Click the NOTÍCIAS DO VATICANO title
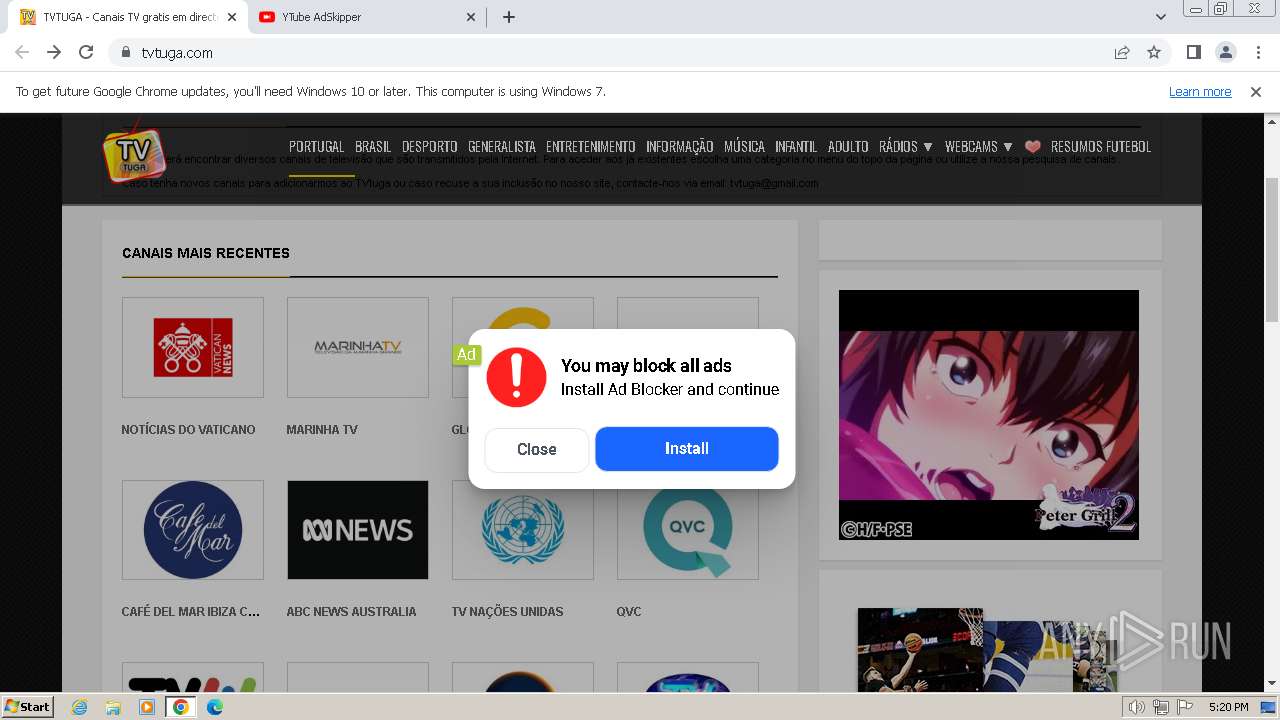The width and height of the screenshot is (1280, 720). [188, 429]
